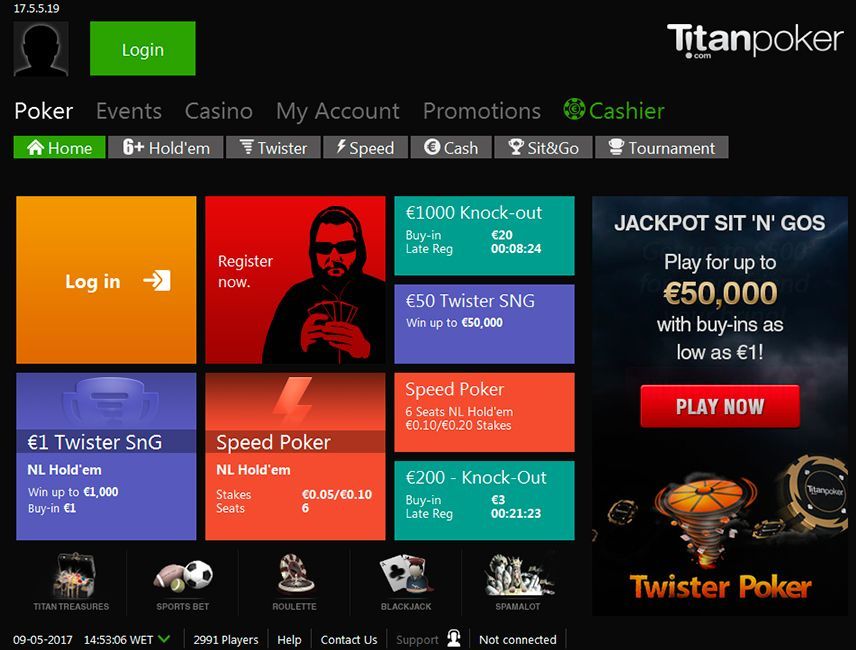The width and height of the screenshot is (856, 650).
Task: Expand the time zone dropdown arrow
Action: tap(164, 639)
